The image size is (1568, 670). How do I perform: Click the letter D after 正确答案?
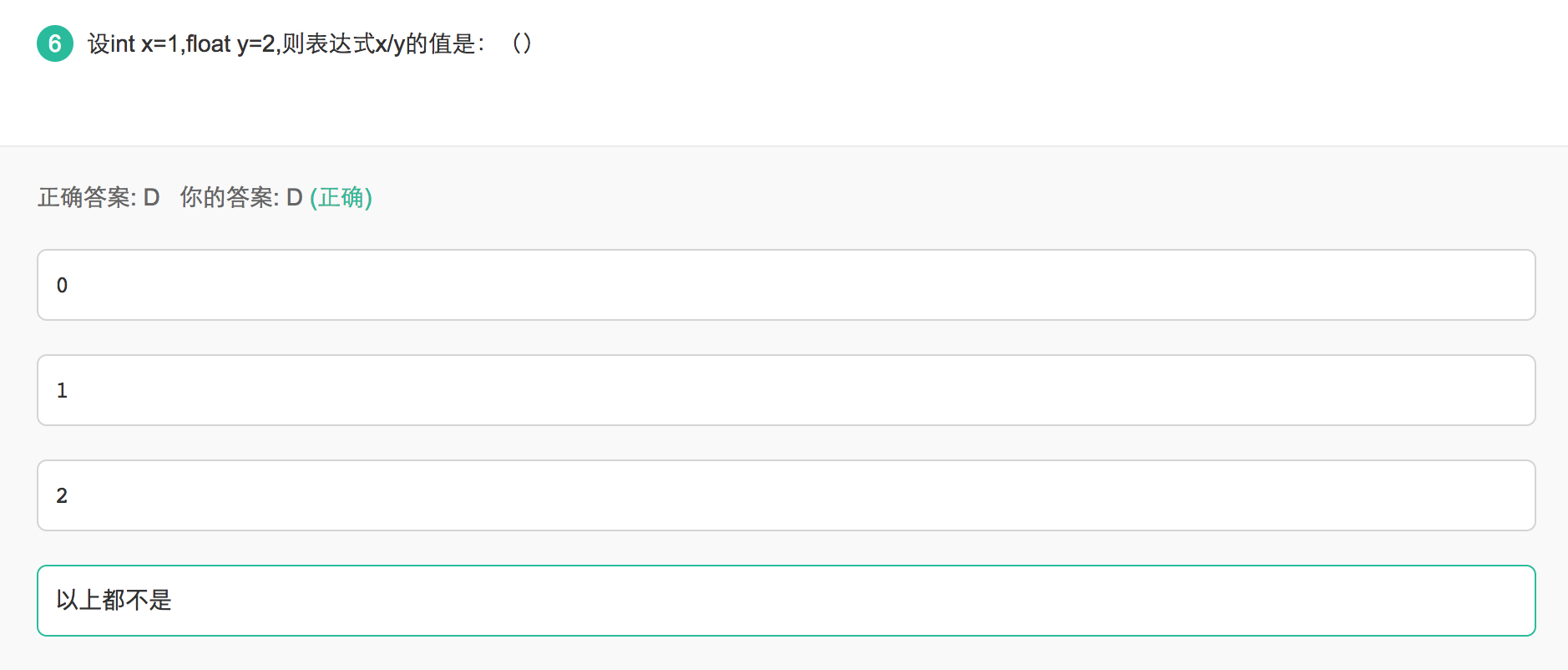(151, 198)
